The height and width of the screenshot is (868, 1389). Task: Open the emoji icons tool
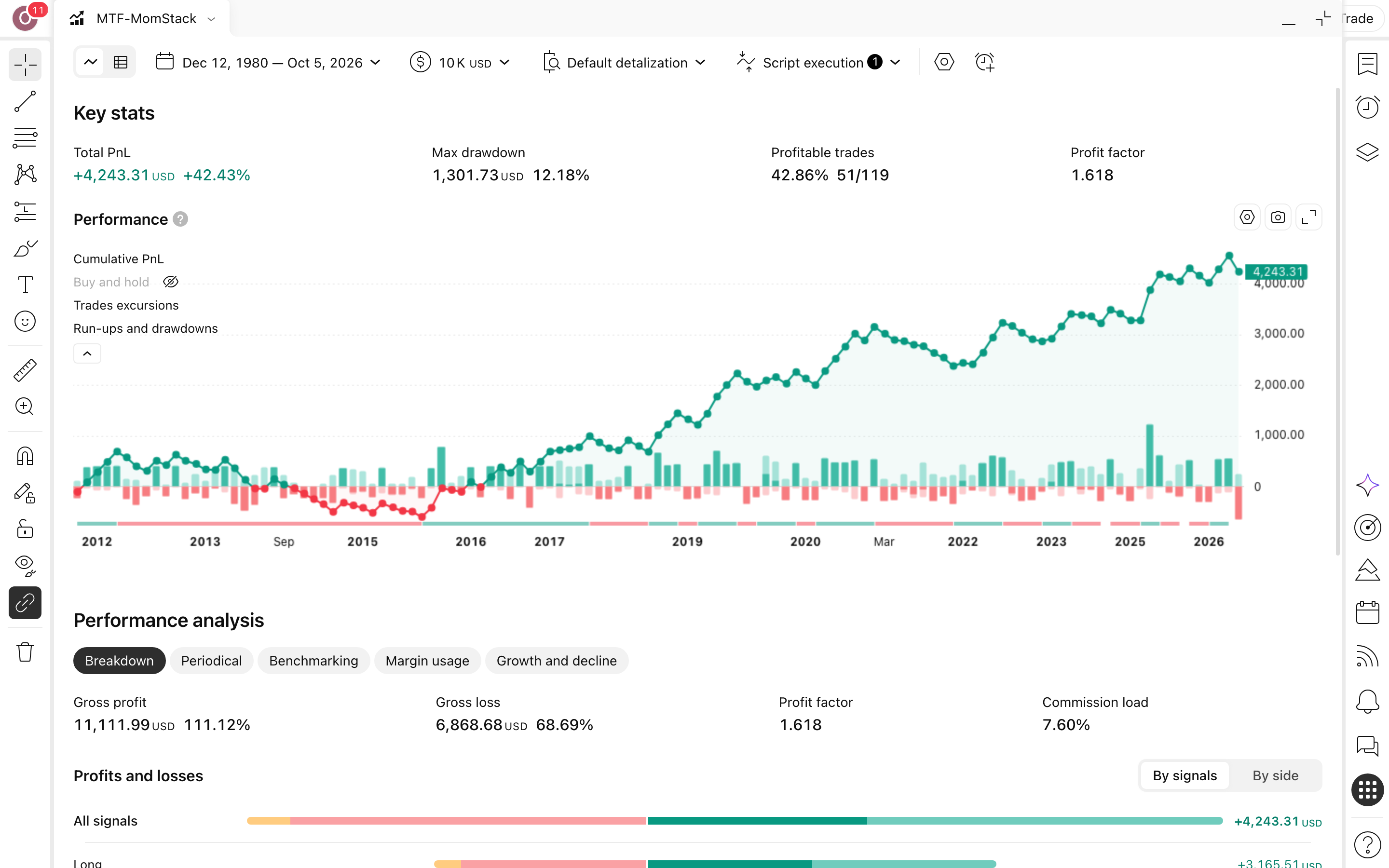pos(25,322)
